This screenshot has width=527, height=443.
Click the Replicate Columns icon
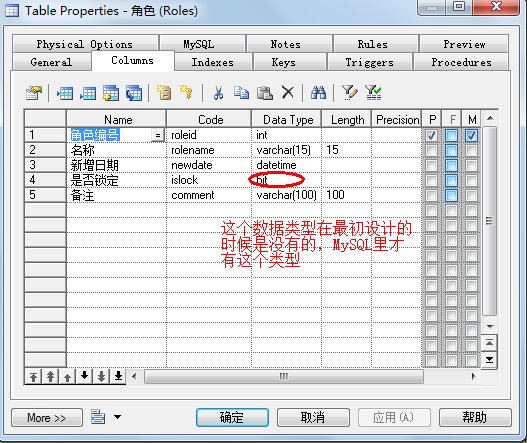tap(134, 93)
